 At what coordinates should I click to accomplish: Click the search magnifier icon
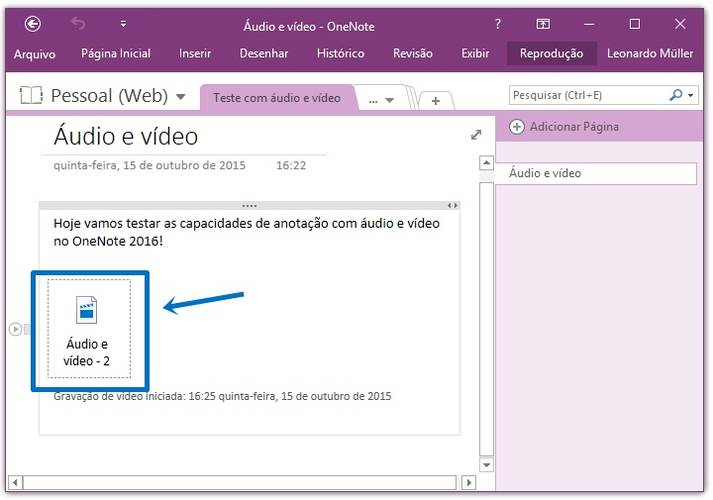pyautogui.click(x=676, y=95)
